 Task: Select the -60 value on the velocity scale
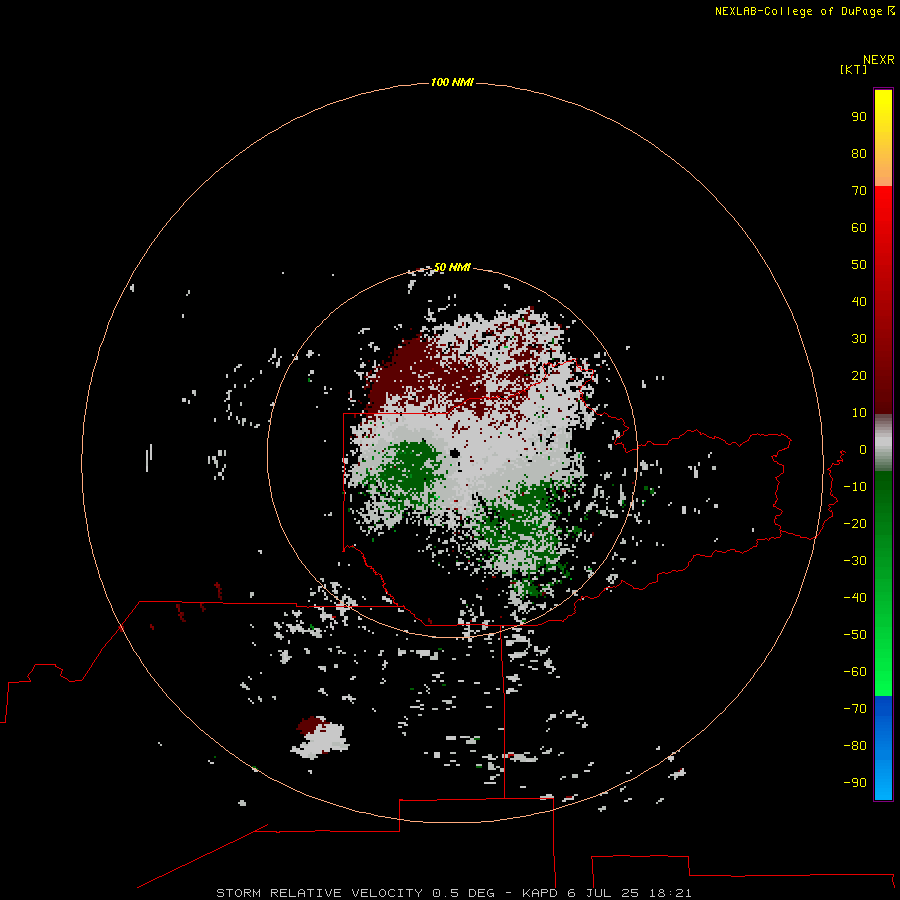point(855,672)
